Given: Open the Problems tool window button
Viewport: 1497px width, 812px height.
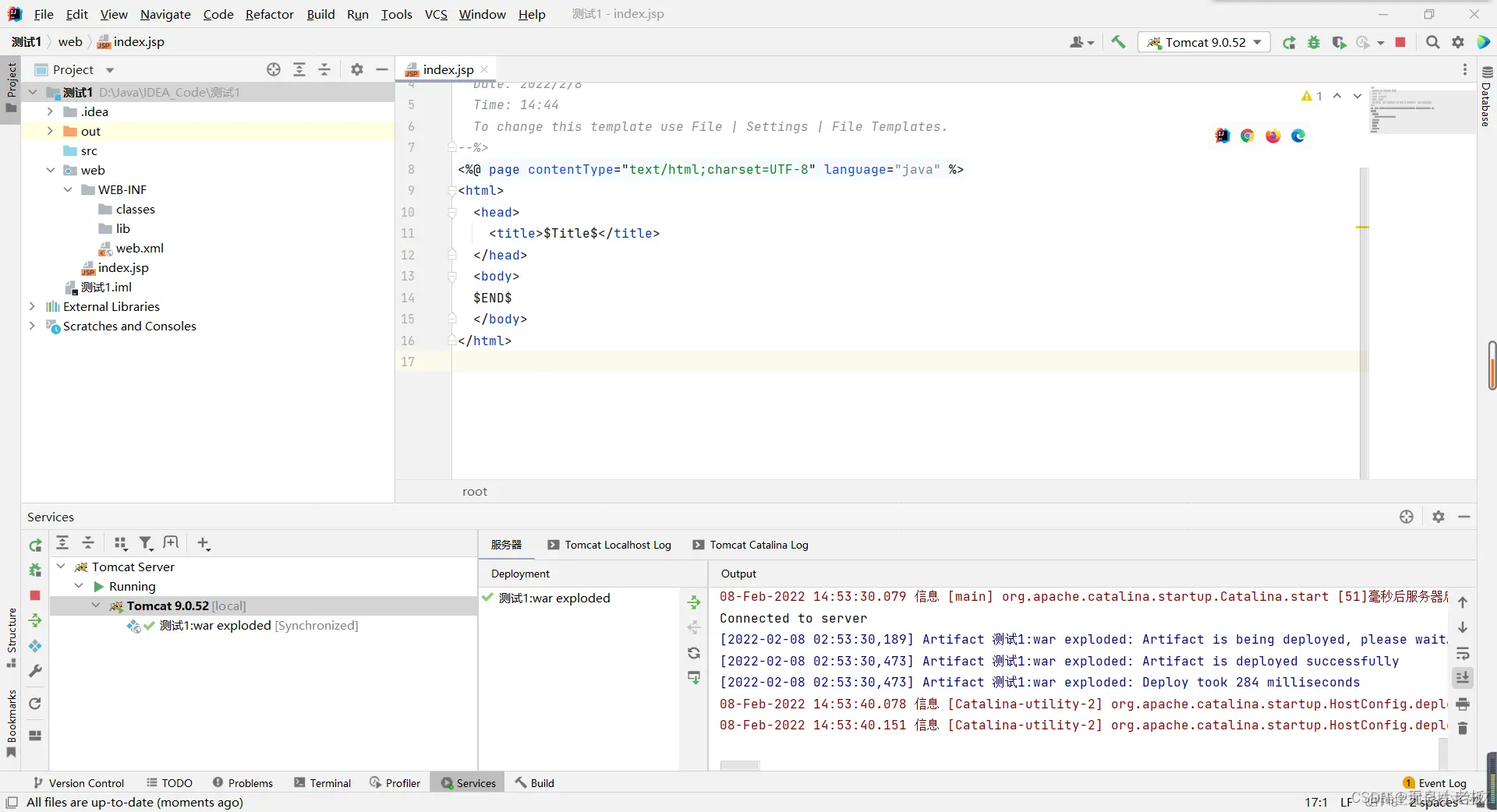Looking at the screenshot, I should (242, 783).
